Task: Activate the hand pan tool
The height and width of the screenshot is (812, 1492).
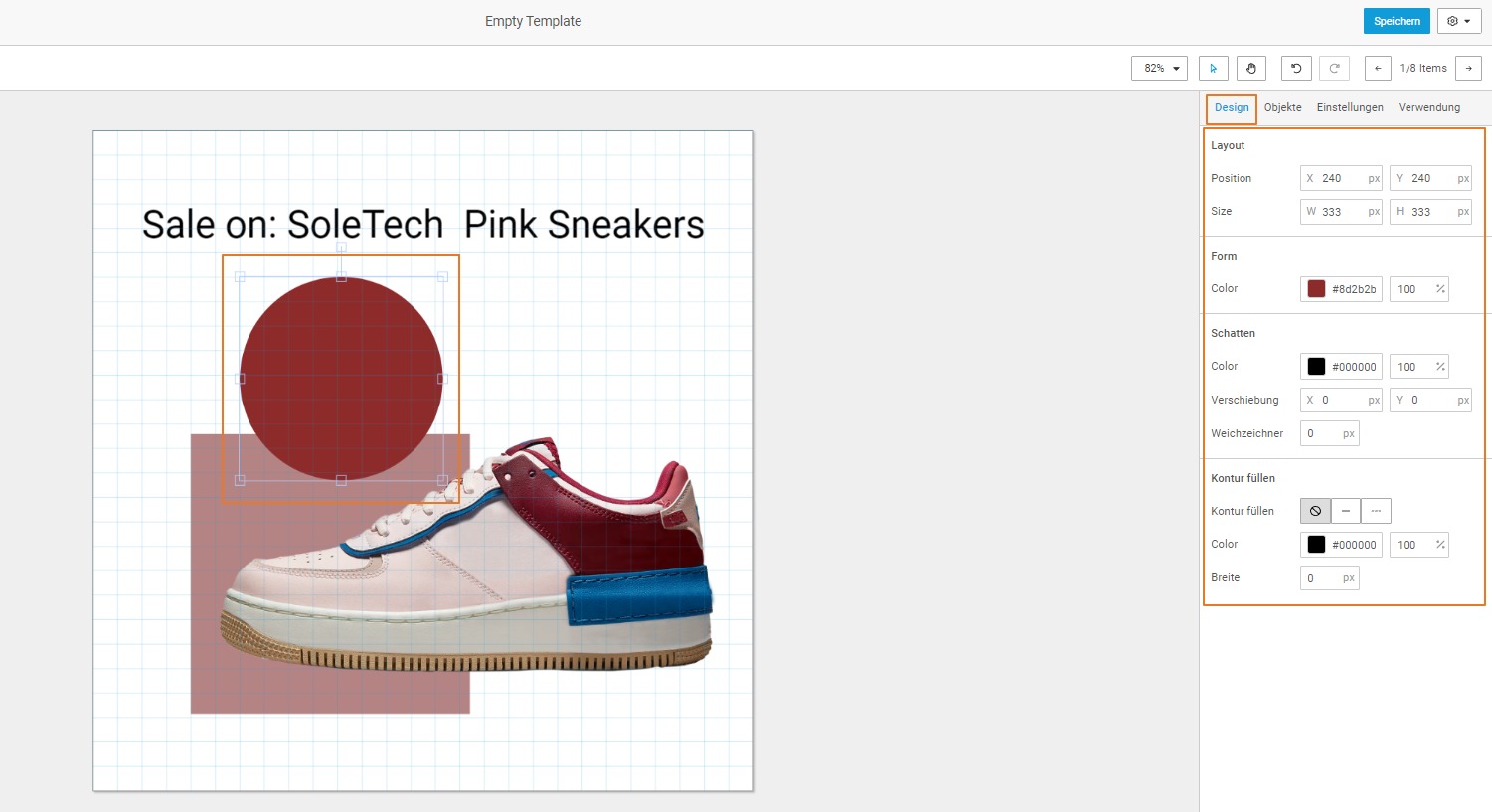Action: tap(1251, 68)
